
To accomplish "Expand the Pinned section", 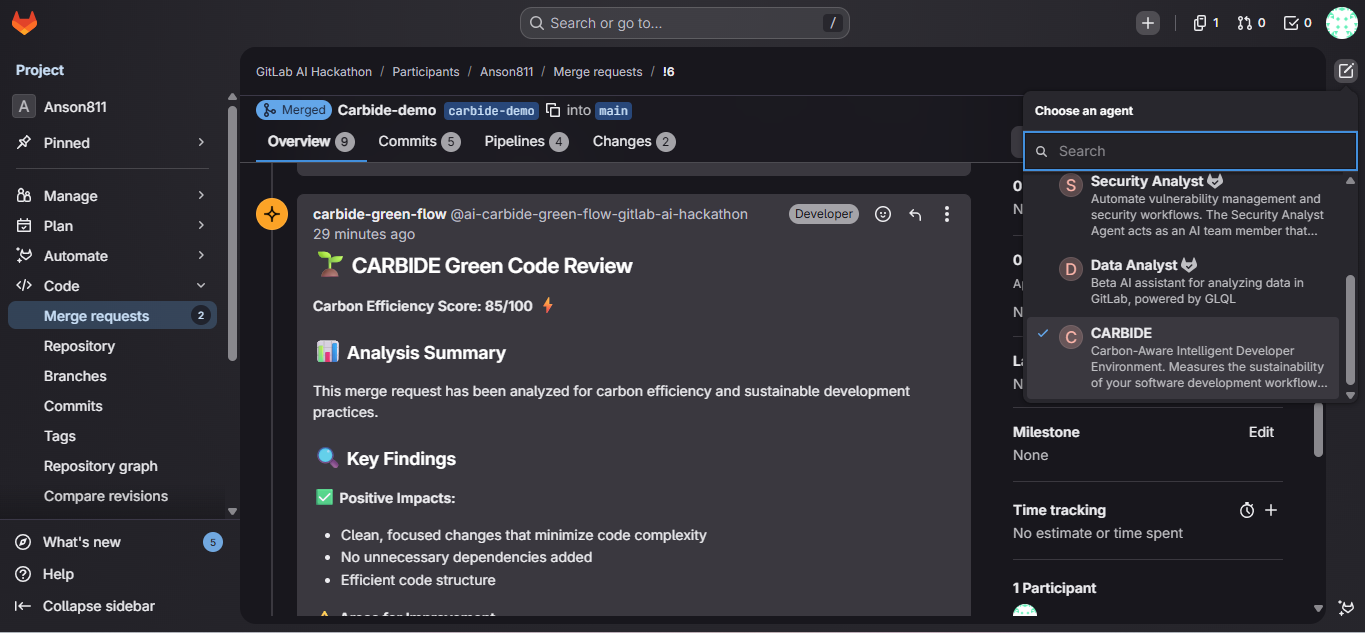I will [x=201, y=143].
